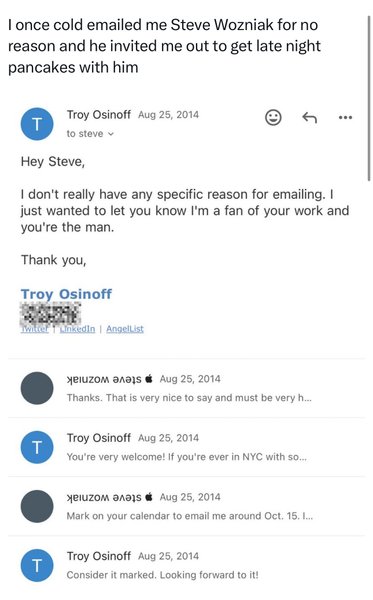Viewport: 373px width, 600px height.
Task: Click Troy Osinoff's blue T avatar at top
Action: (37, 124)
